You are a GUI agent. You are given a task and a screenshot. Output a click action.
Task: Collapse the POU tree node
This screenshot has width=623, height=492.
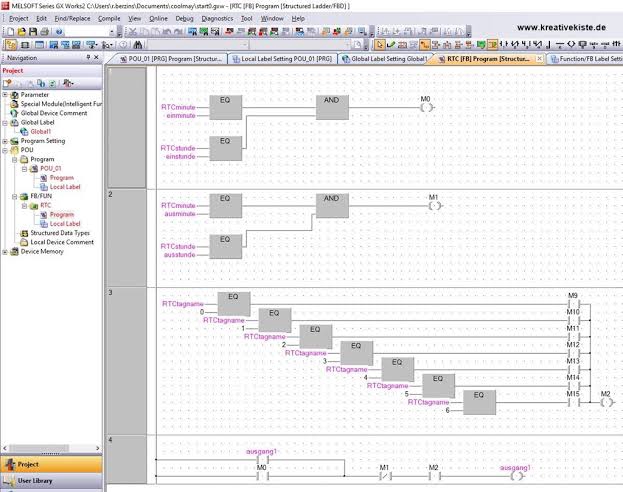coord(5,150)
